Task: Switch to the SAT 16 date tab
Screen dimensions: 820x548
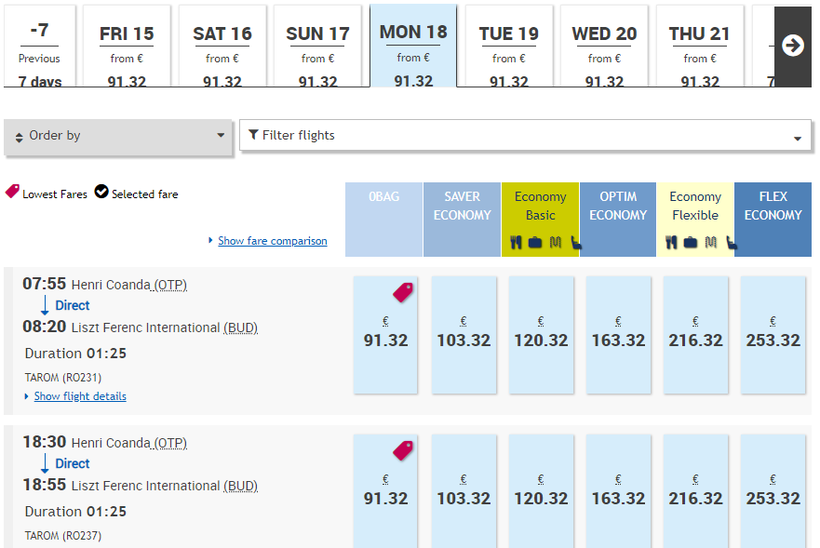Action: pyautogui.click(x=222, y=46)
